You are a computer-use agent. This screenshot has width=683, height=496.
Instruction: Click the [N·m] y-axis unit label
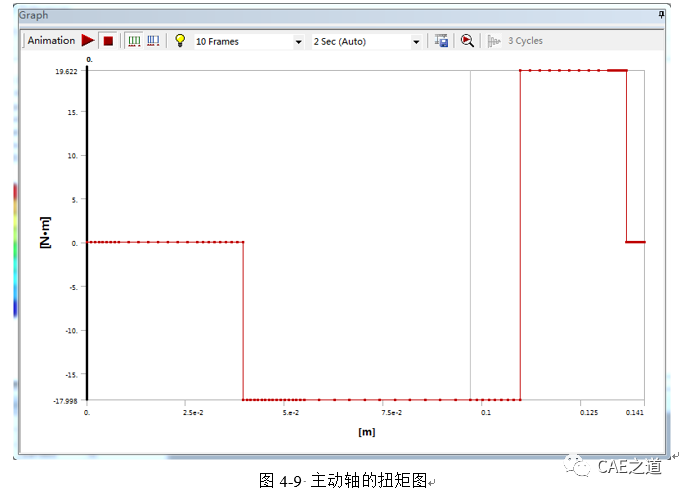(45, 233)
